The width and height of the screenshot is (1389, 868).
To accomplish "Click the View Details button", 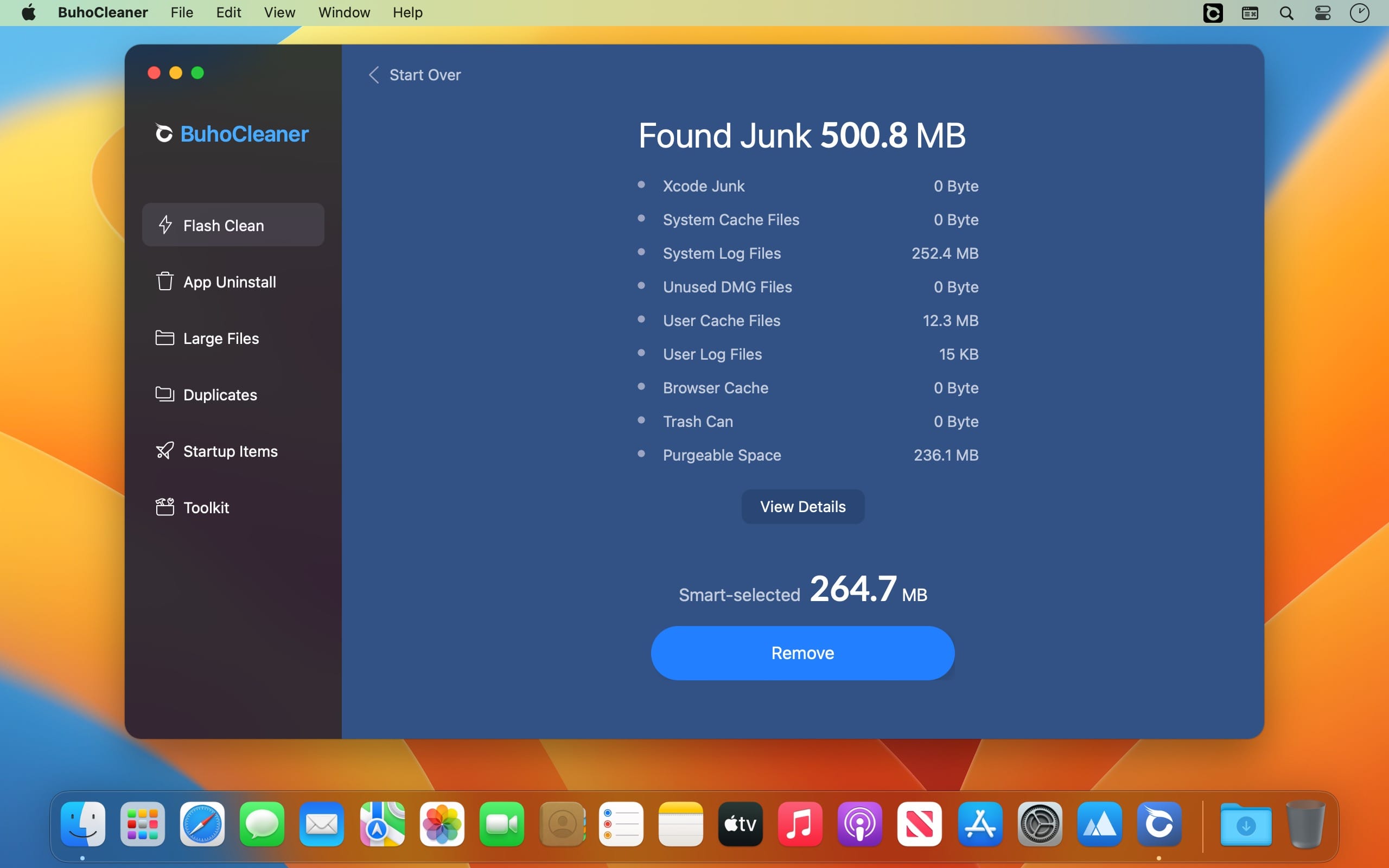I will pos(802,506).
